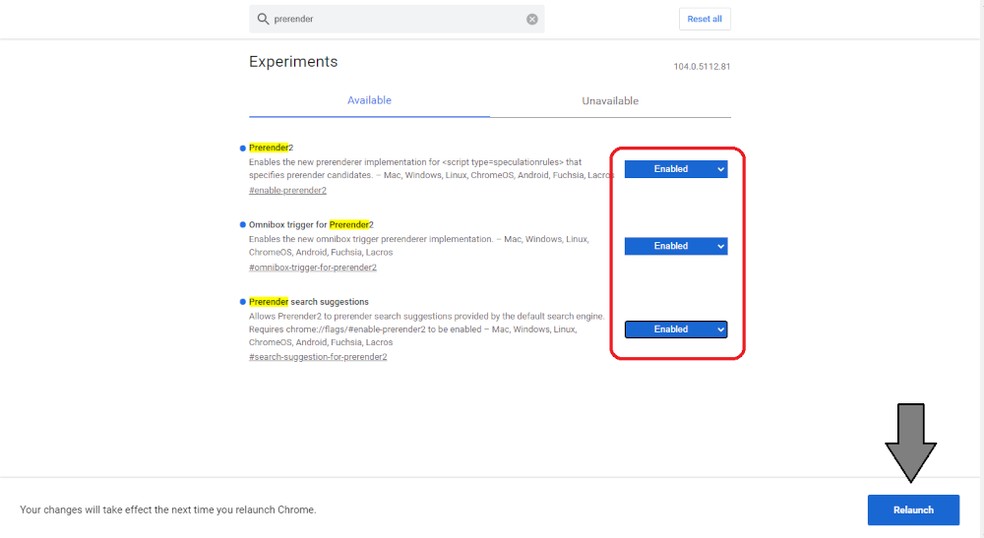Focus the search flags input field
Image resolution: width=984 pixels, height=538 pixels.
pos(395,19)
